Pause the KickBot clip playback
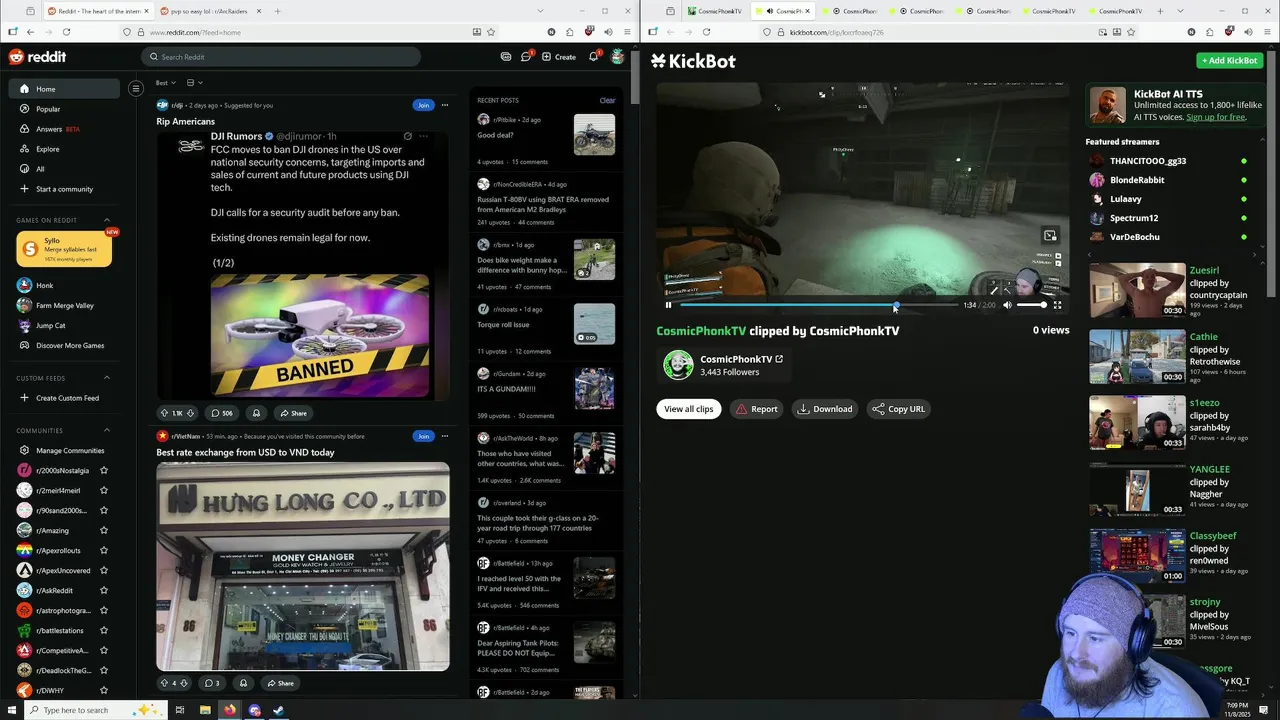 [669, 305]
